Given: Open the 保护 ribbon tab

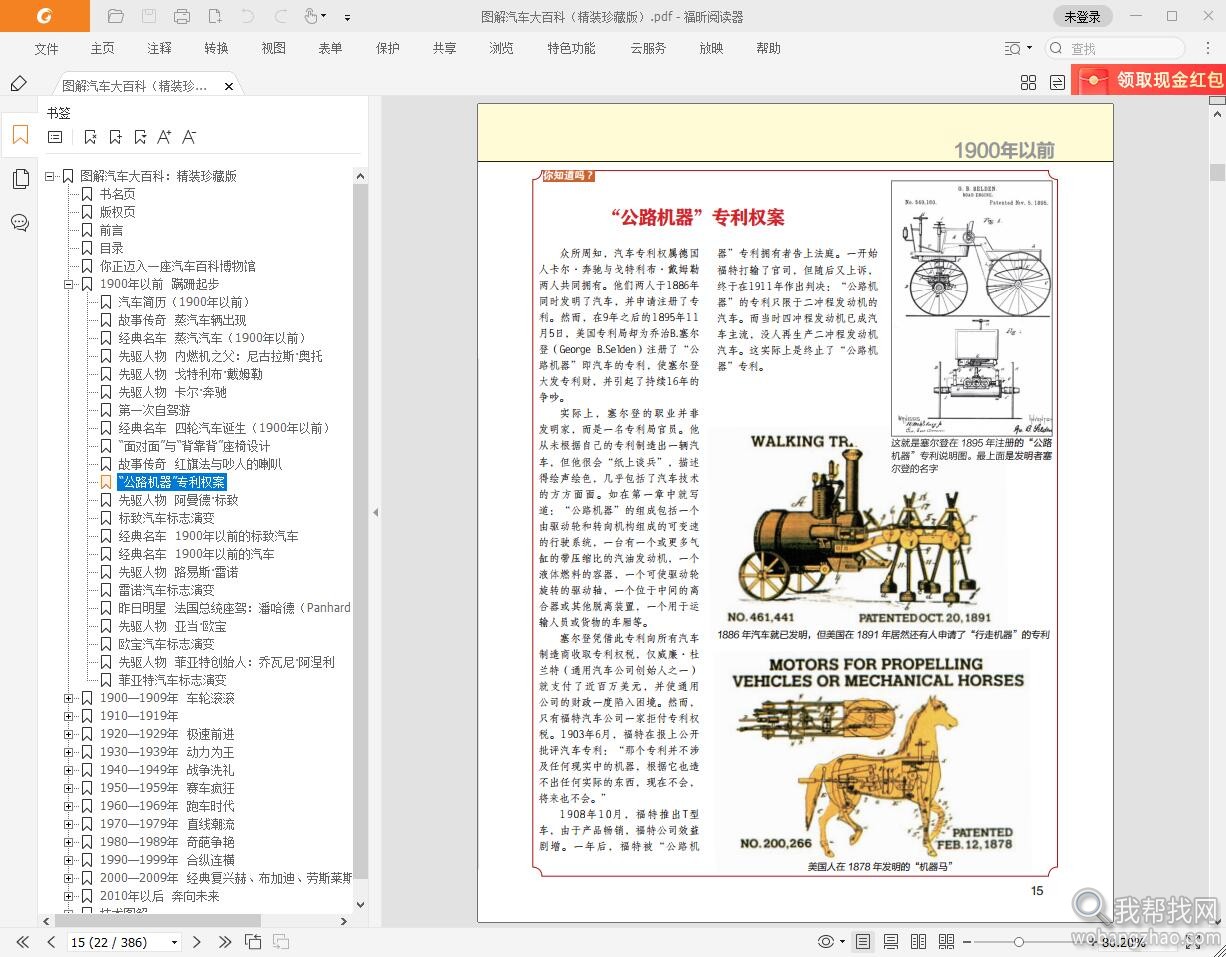Looking at the screenshot, I should [388, 48].
